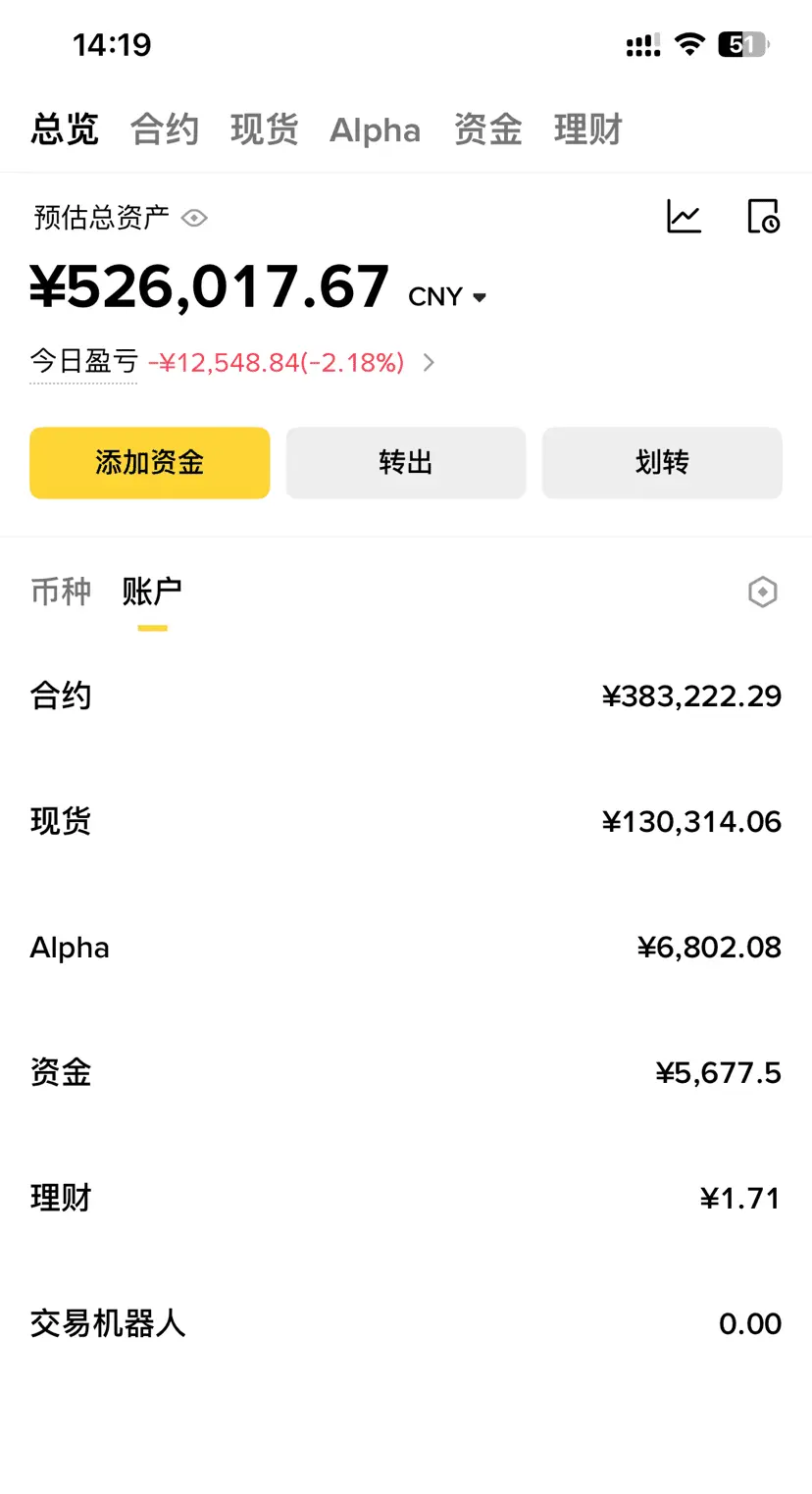Switch to the 现货 tab
Screen dimensions: 812x1494
tap(264, 129)
